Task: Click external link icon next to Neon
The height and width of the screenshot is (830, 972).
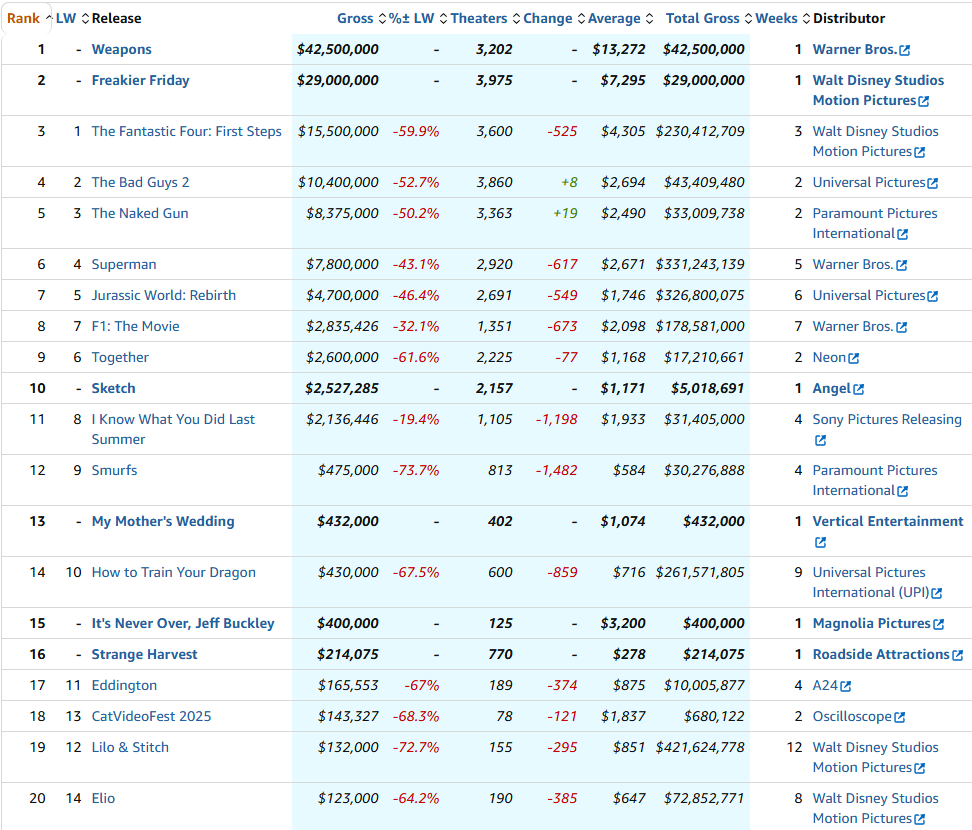Action: 854,358
